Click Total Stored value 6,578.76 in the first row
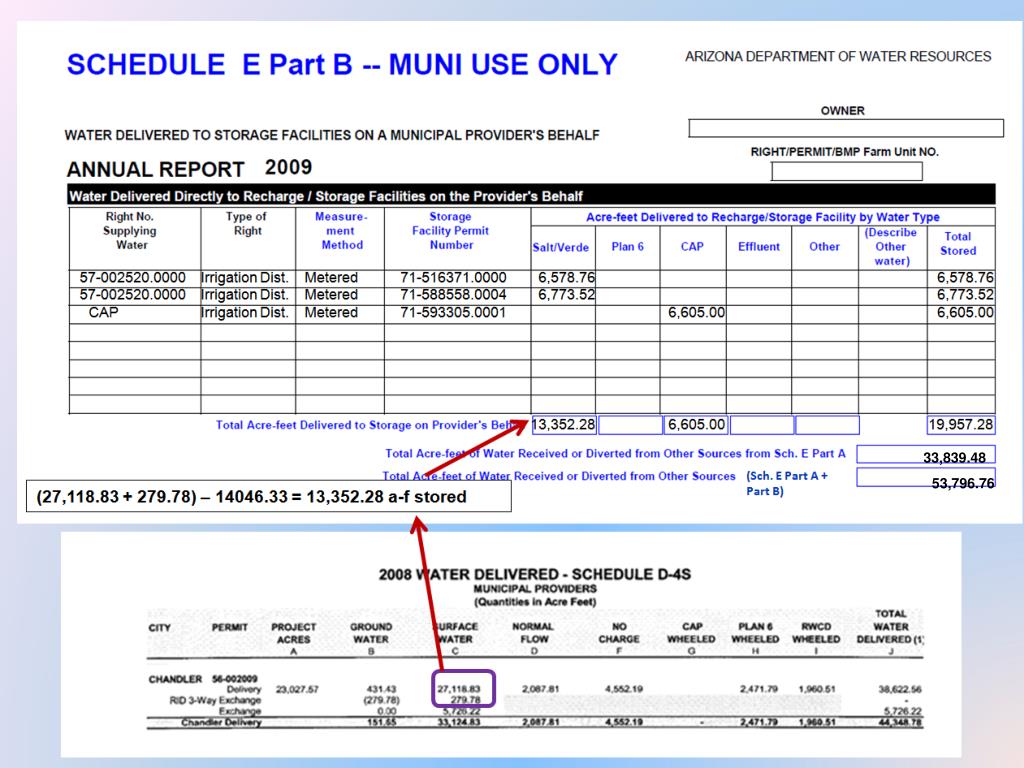Viewport: 1024px width, 768px height. point(965,278)
